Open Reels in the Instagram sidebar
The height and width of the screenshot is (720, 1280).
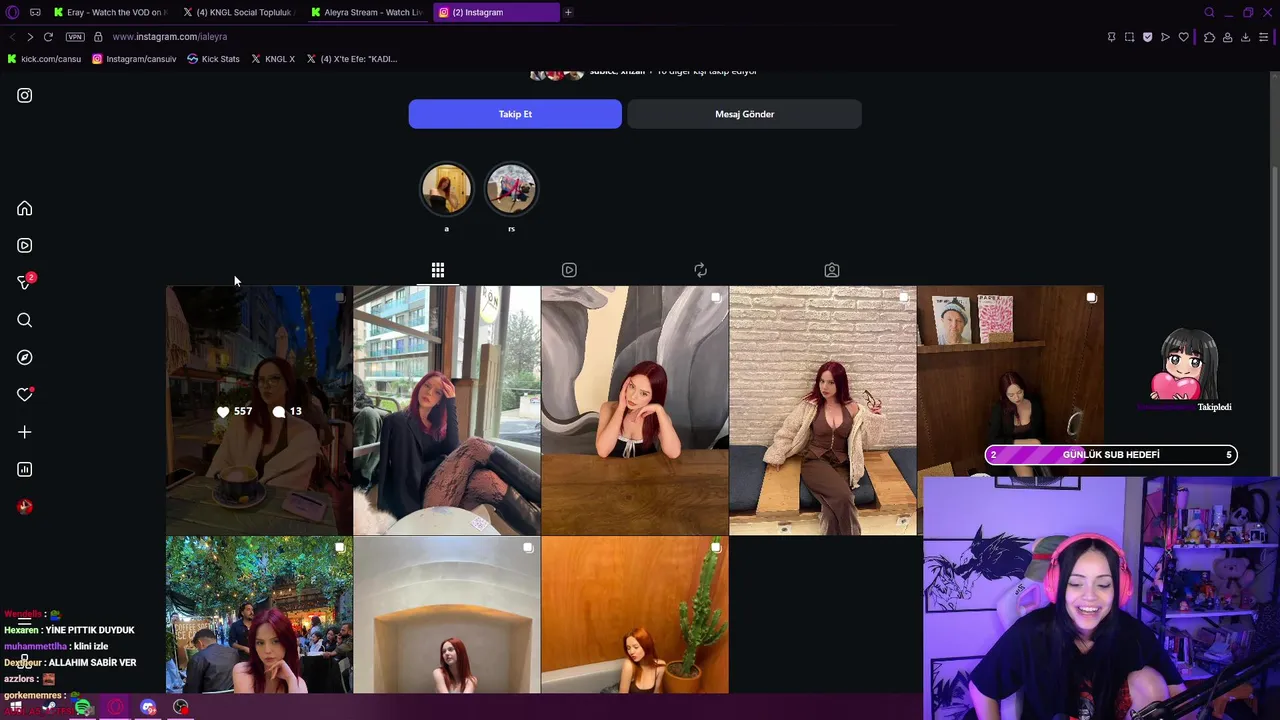click(25, 245)
